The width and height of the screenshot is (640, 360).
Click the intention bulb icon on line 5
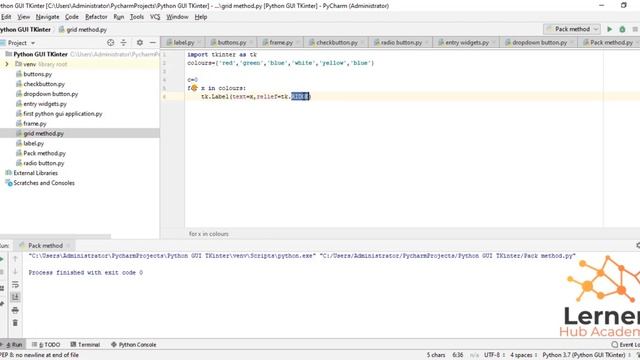click(x=194, y=88)
